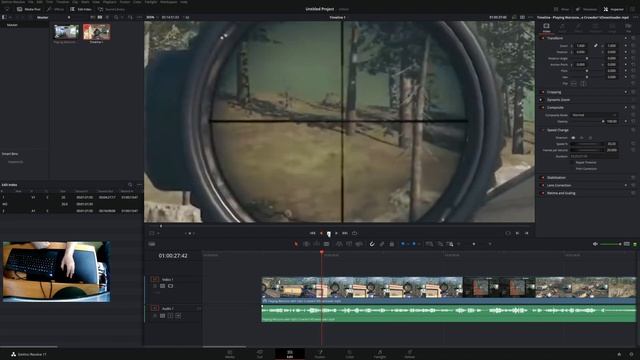Click the Overwrite Clip icon
640x360 pixels.
(x=349, y=244)
